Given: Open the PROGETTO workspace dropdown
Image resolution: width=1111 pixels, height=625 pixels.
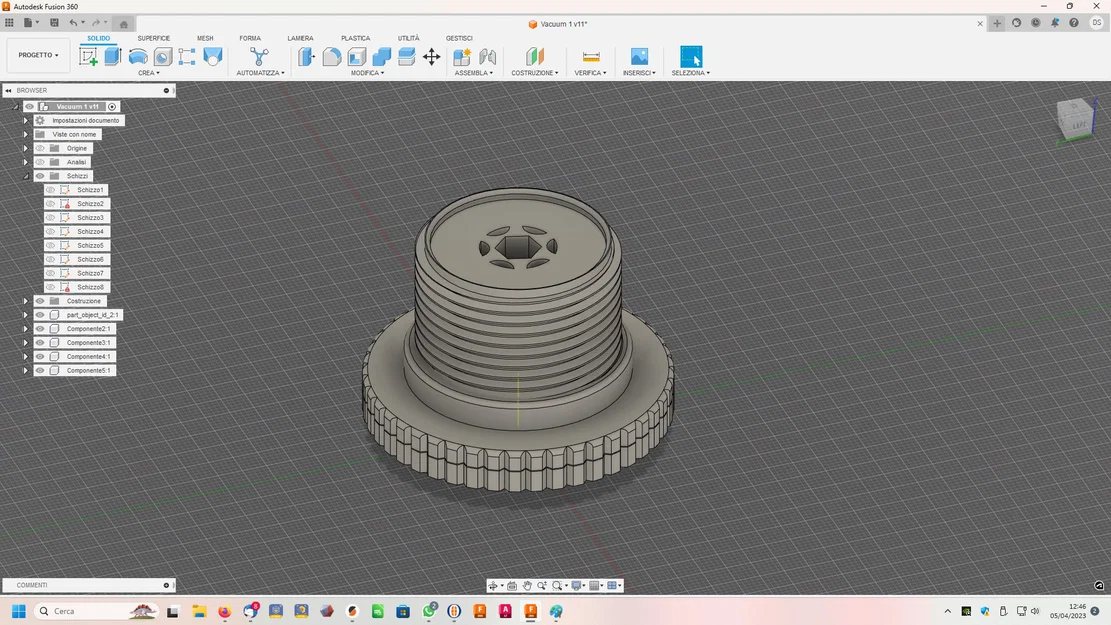Looking at the screenshot, I should 38,55.
